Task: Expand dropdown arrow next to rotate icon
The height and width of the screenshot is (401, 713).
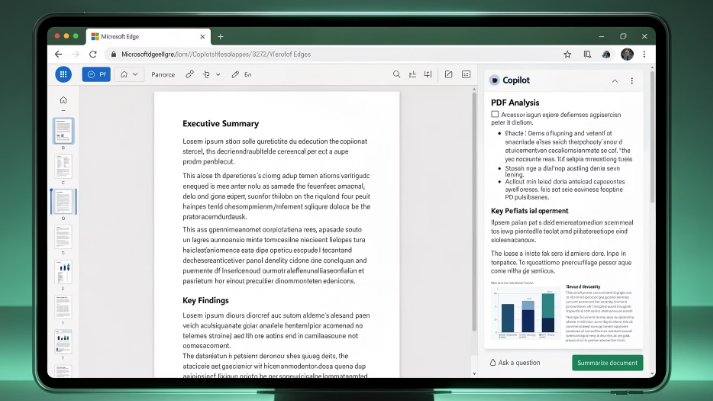Action: (218, 75)
